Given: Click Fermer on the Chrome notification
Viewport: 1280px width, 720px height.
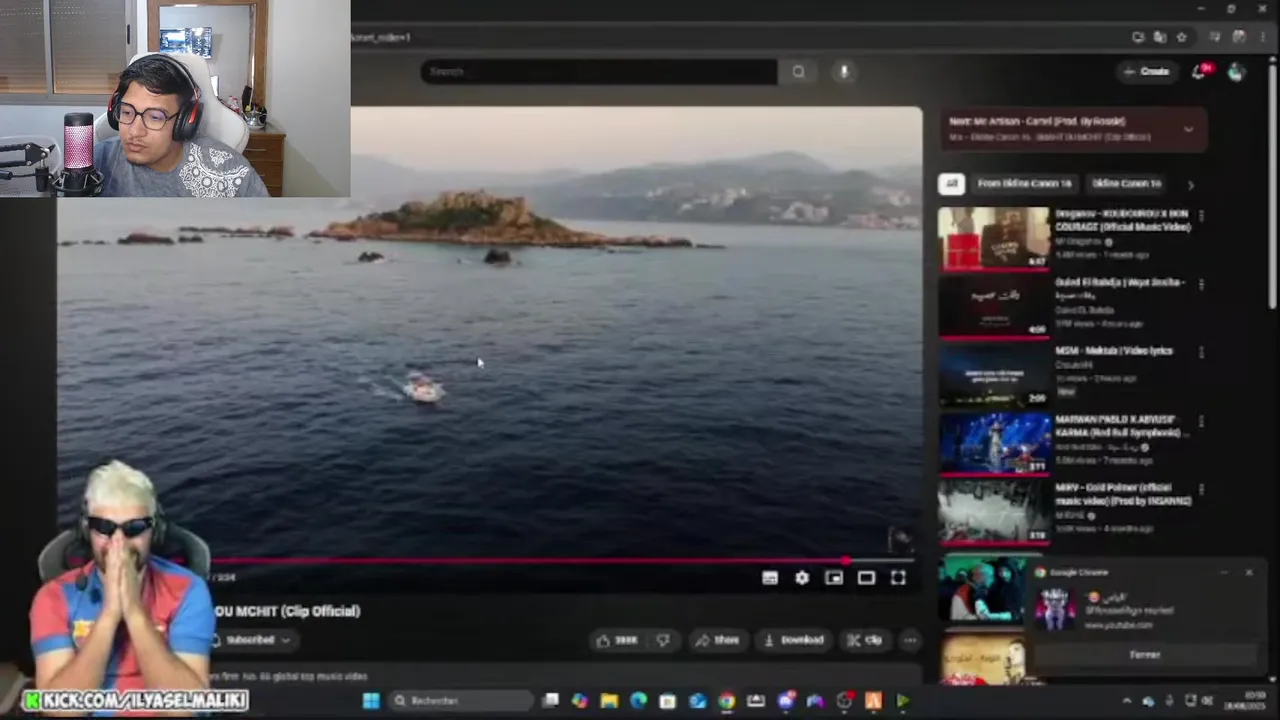Looking at the screenshot, I should [x=1145, y=655].
